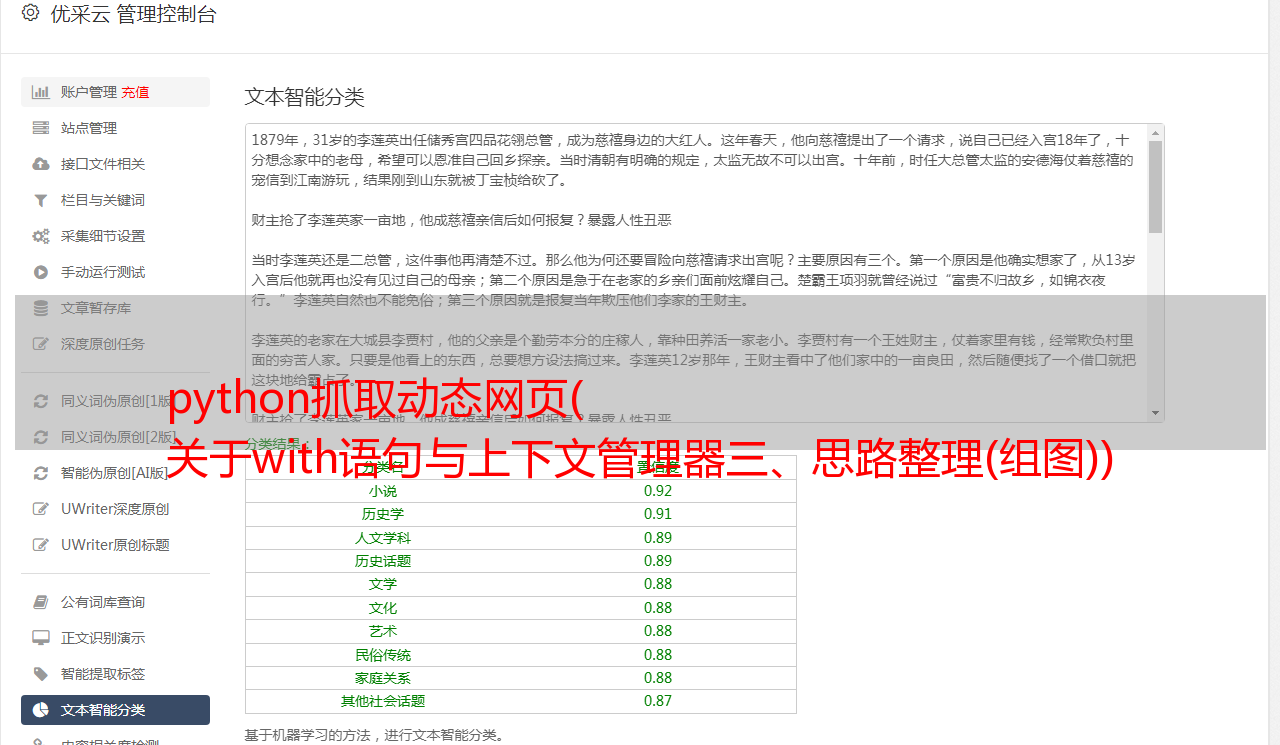Screen dimensions: 1280x745
Task: Click the text area scrollbar up arrow
Action: [x=1156, y=133]
